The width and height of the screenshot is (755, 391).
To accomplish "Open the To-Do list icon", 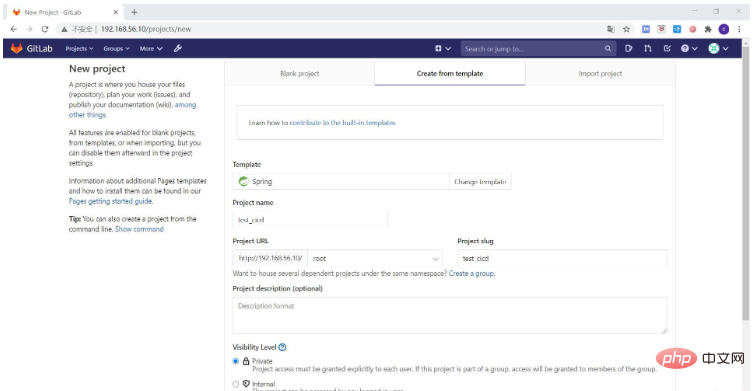I will [667, 49].
